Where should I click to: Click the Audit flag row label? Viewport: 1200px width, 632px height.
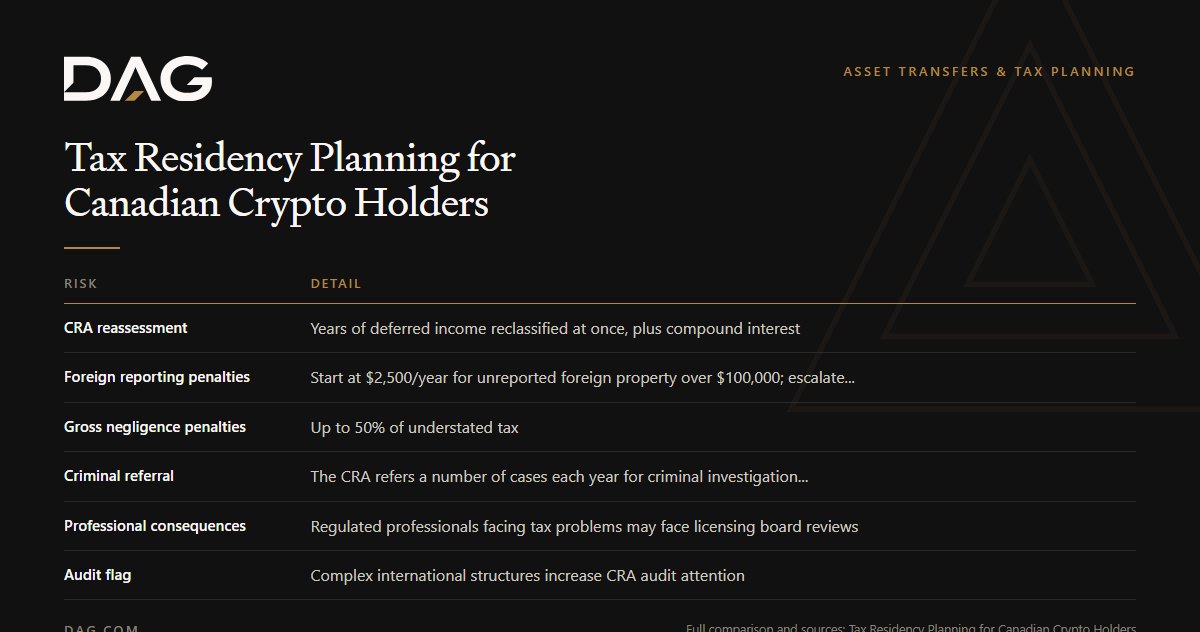click(x=98, y=575)
